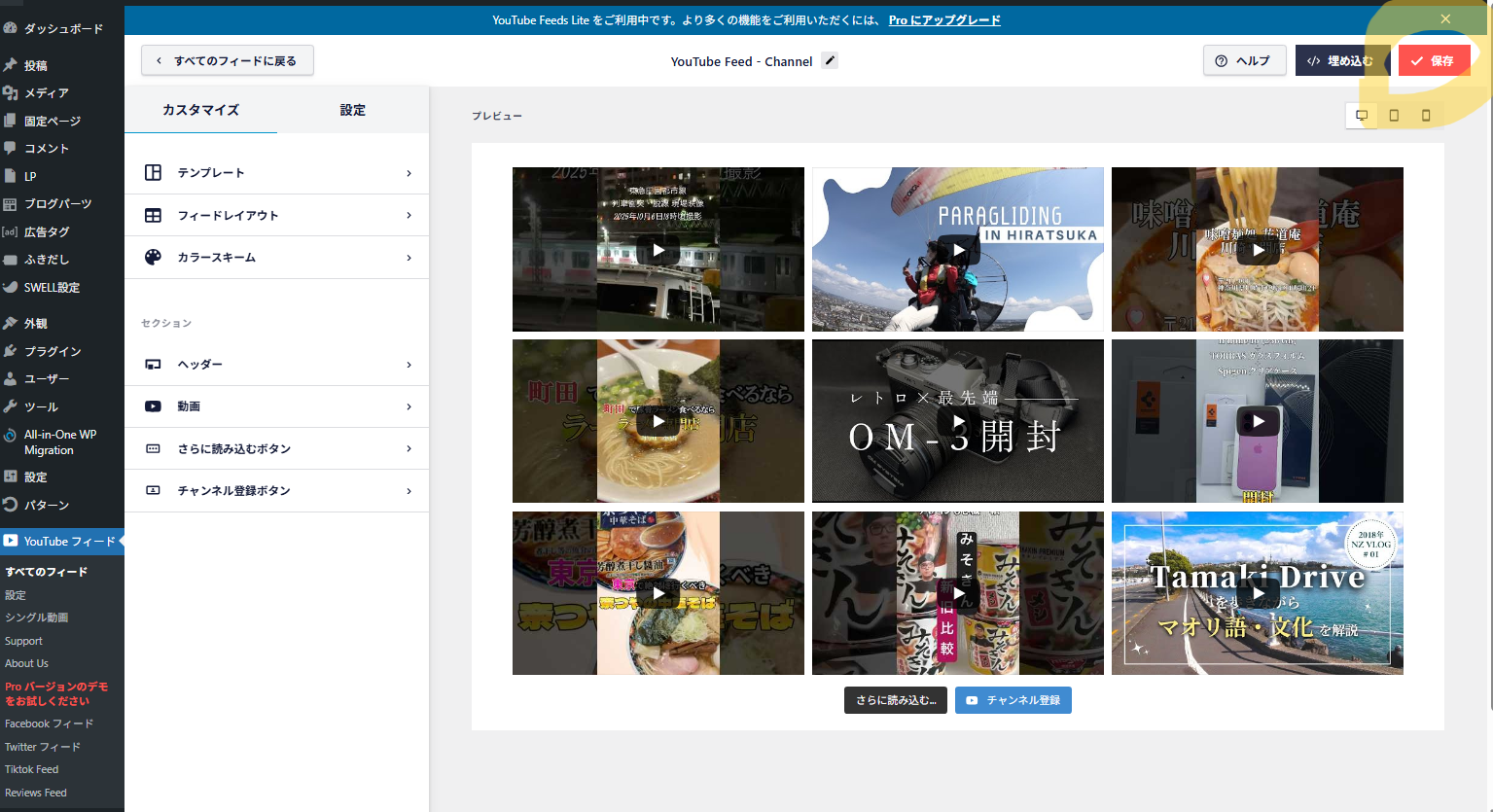1493x812 pixels.
Task: Select the カスタマイズ tab
Action: click(x=200, y=110)
